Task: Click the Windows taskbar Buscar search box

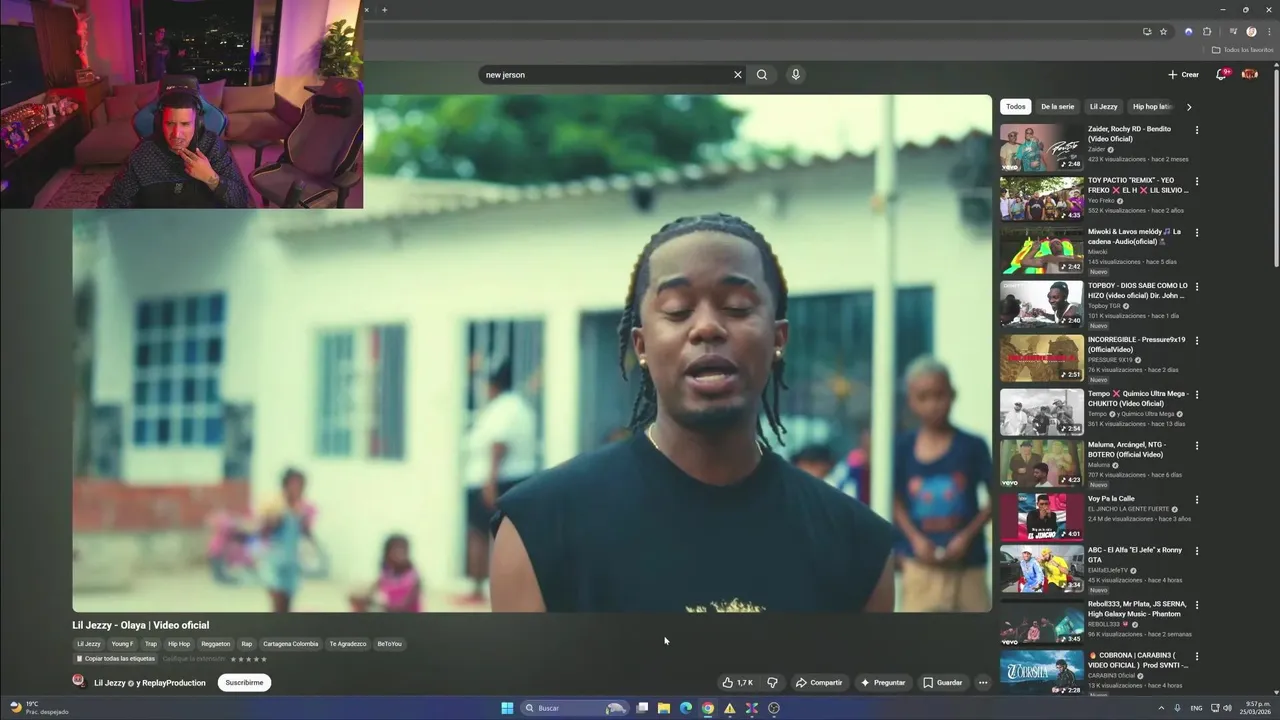Action: point(575,708)
